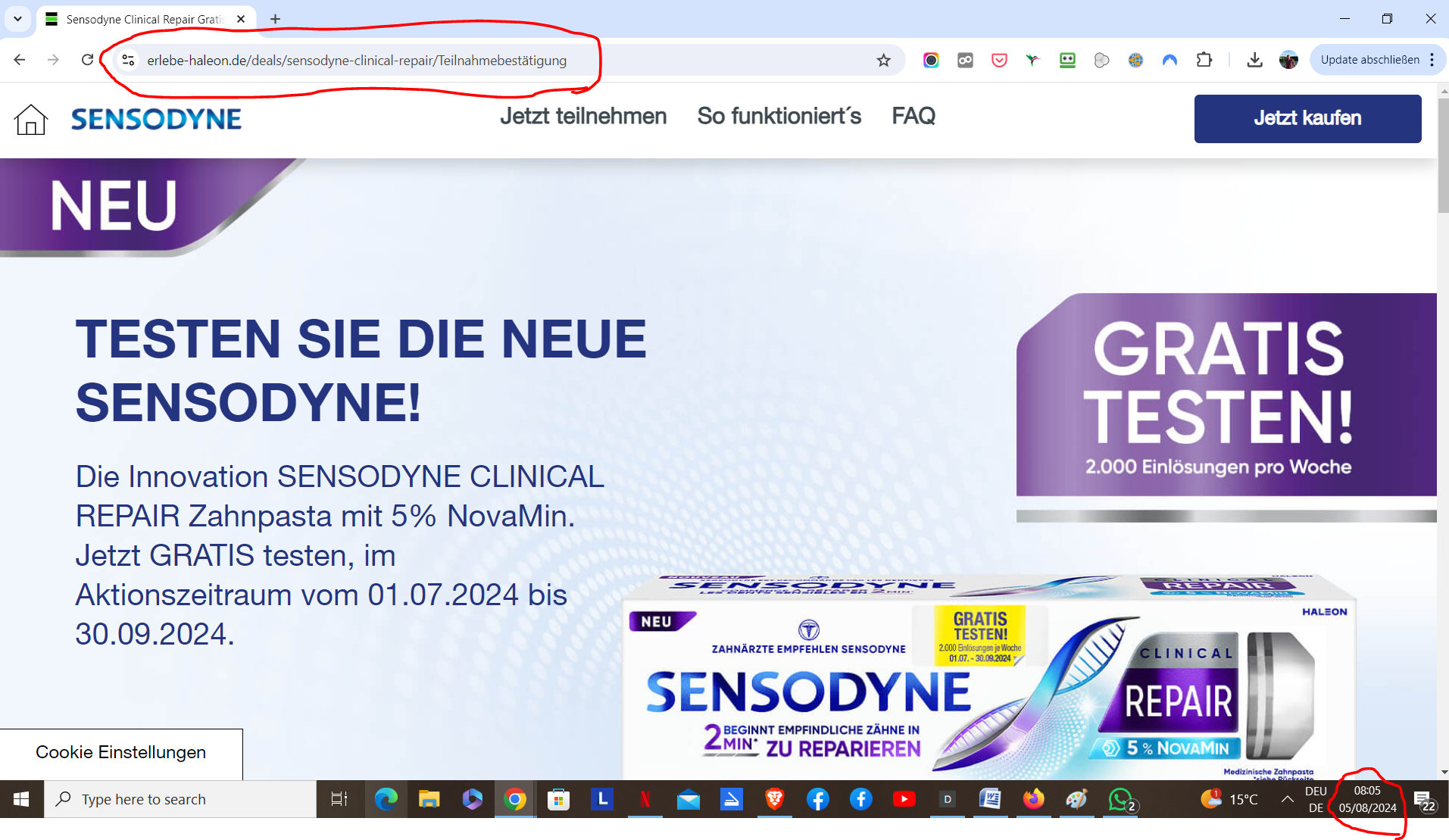Switch the DEU DE input language

(x=1316, y=799)
